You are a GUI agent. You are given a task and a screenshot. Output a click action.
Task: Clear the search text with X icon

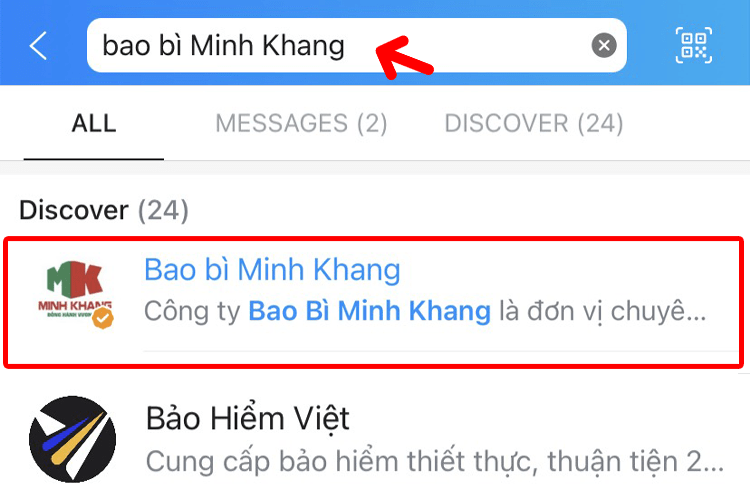(604, 45)
